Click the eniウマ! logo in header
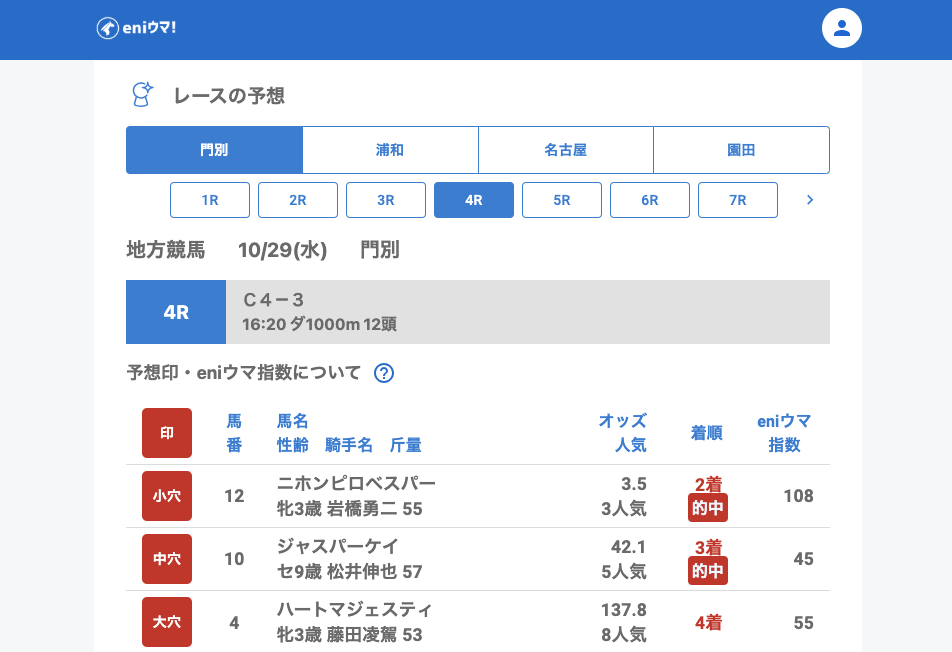This screenshot has height=652, width=952. point(136,28)
